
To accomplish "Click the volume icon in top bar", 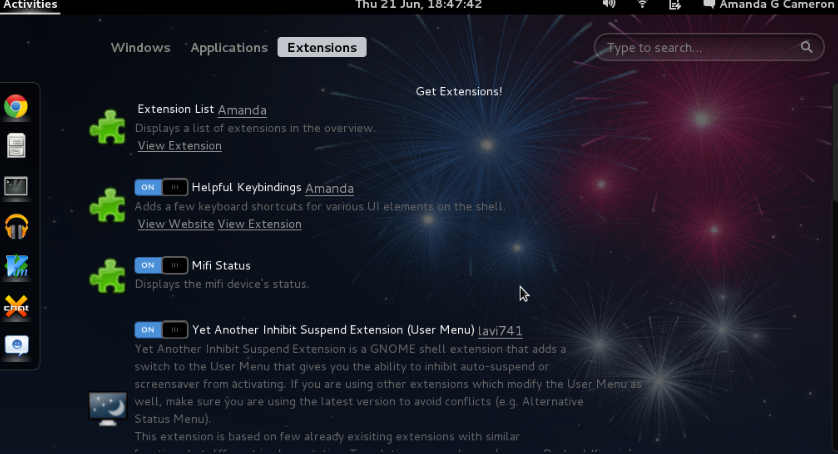I will point(609,4).
